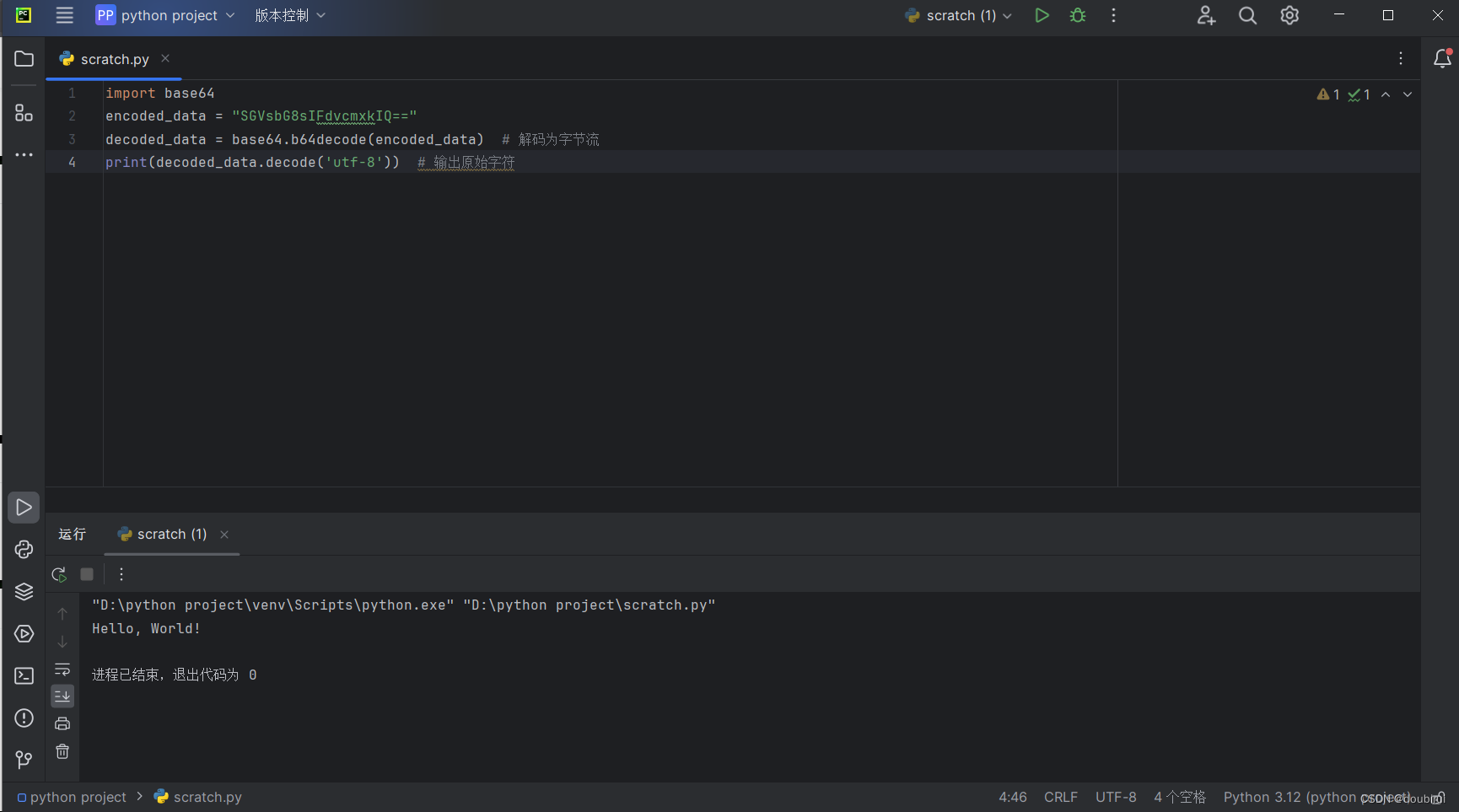Screen dimensions: 1459x812
Task: Toggle scroll to end of console
Action: pyautogui.click(x=62, y=696)
